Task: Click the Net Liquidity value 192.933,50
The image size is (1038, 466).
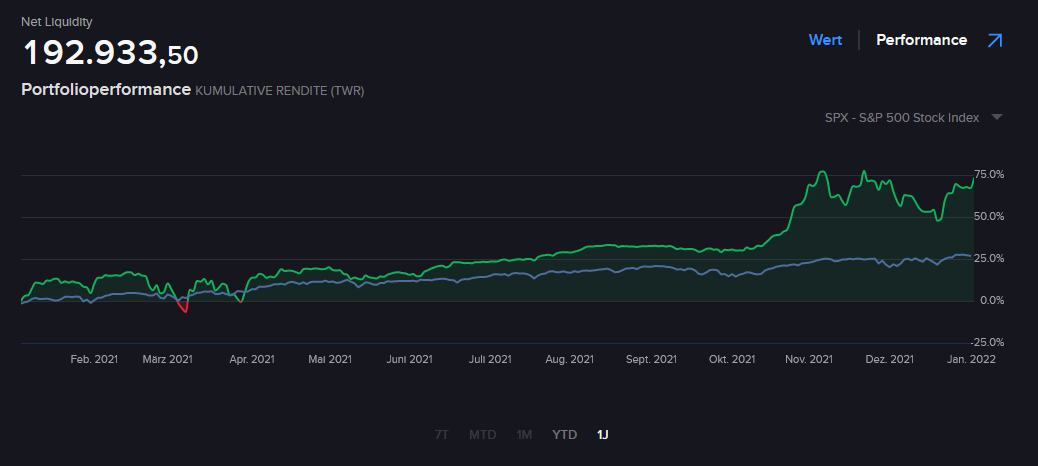Action: click(110, 53)
